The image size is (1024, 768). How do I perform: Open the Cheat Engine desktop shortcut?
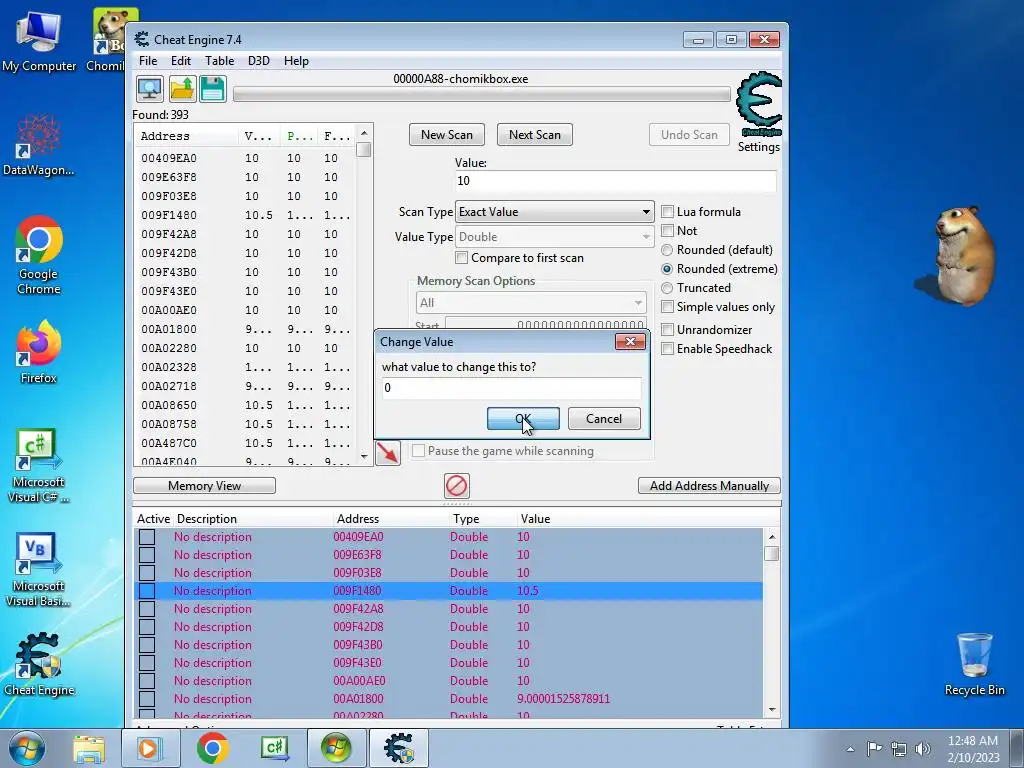[x=39, y=664]
